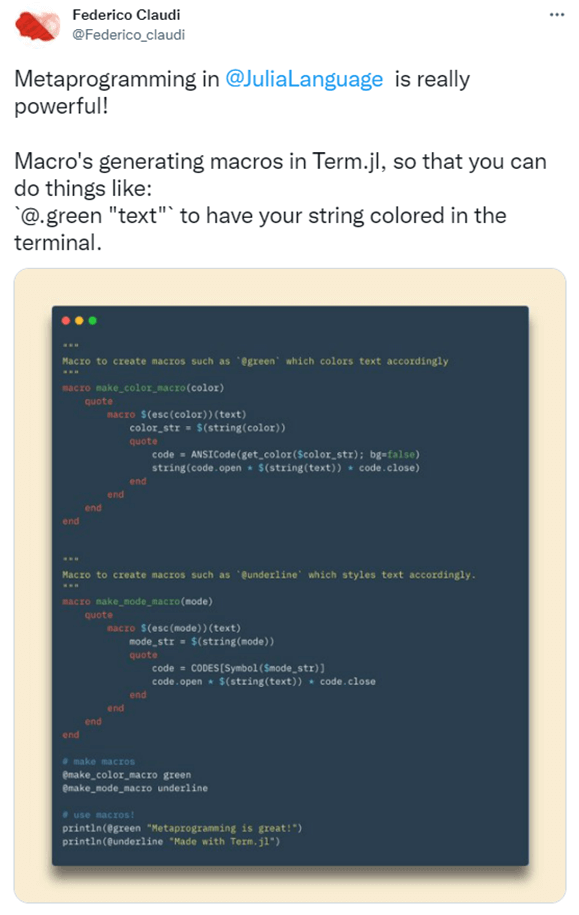This screenshot has height=915, width=579.
Task: Open the embedded code image
Action: pos(290,585)
